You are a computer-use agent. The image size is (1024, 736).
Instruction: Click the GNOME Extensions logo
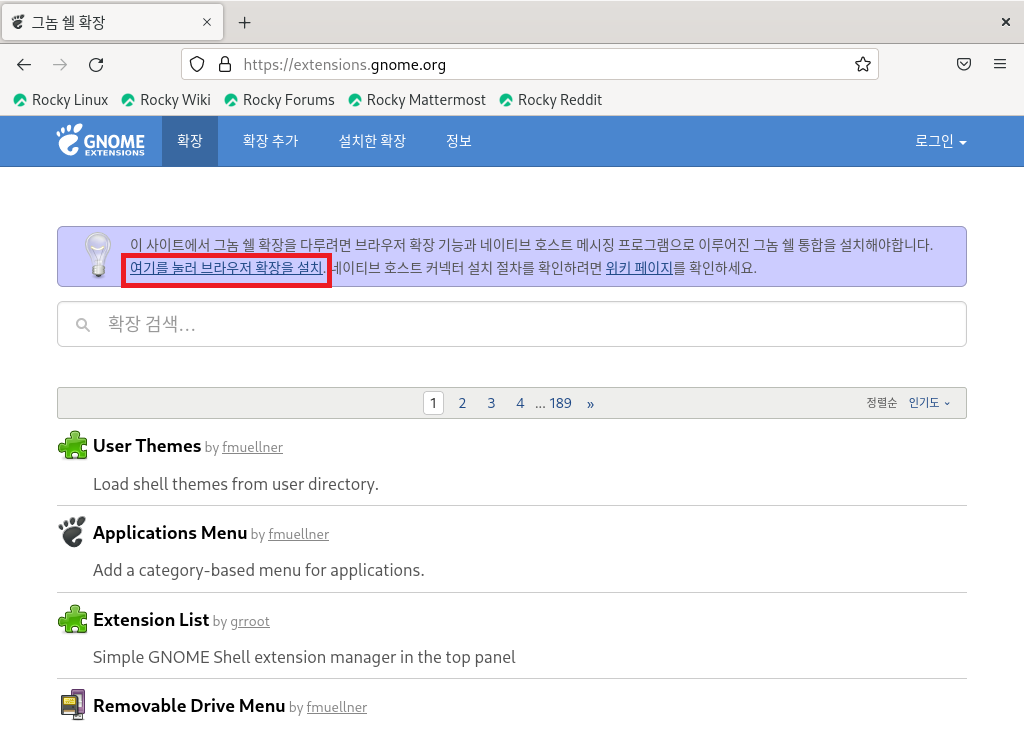tap(101, 140)
